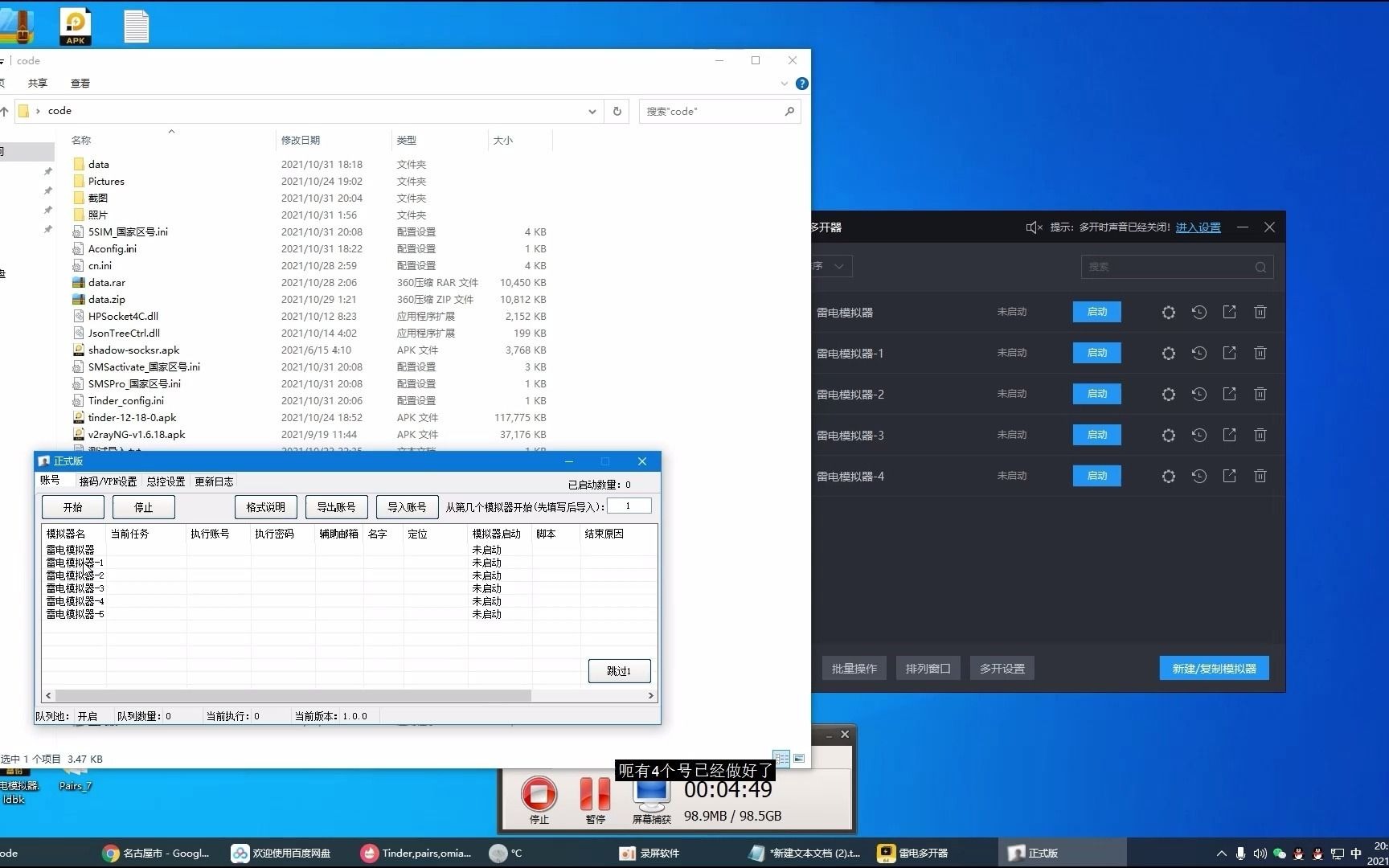Image resolution: width=1389 pixels, height=868 pixels.
Task: Expand the Explorer ribbon chevron
Action: click(785, 84)
